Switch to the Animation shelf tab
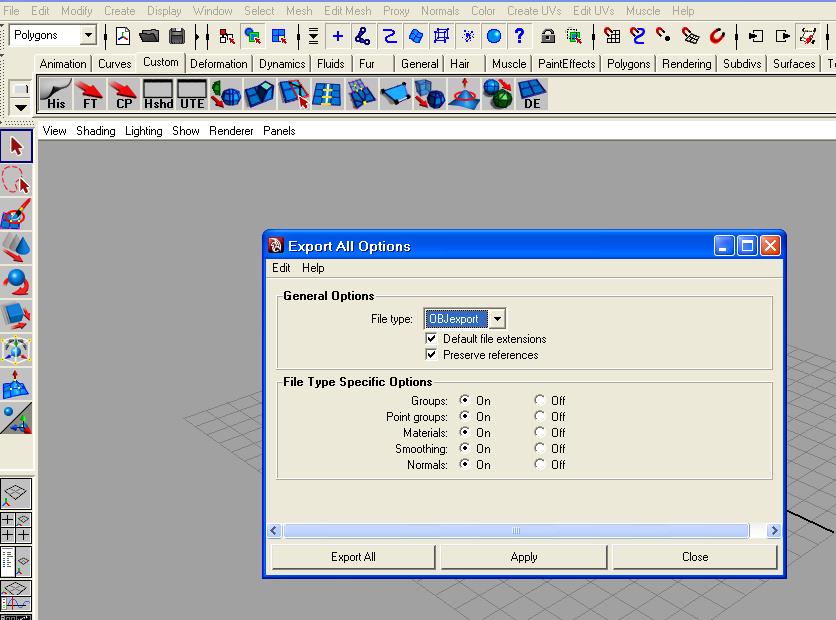The width and height of the screenshot is (836, 620). tap(63, 64)
